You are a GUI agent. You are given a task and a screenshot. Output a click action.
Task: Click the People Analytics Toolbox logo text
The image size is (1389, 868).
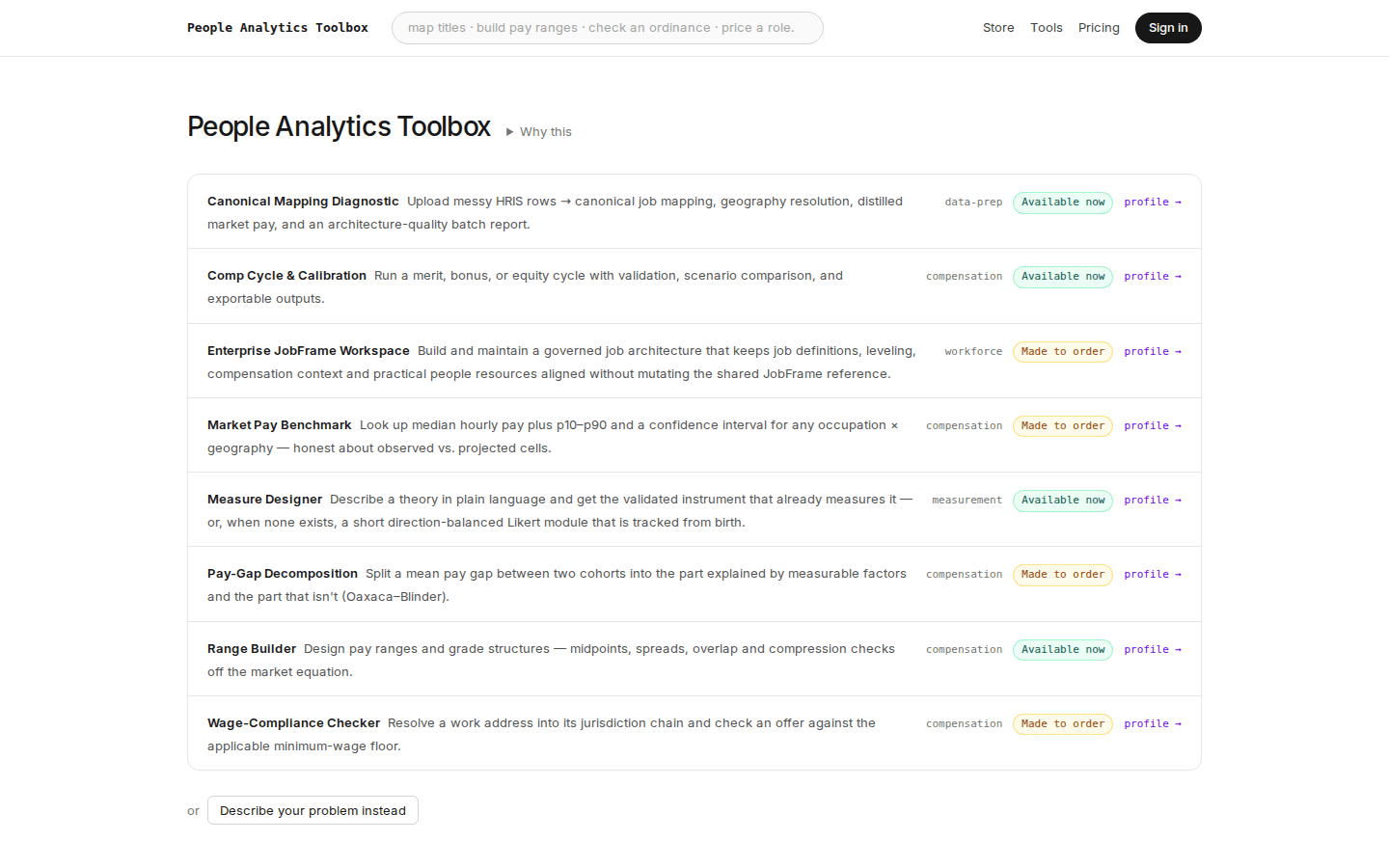pyautogui.click(x=278, y=28)
